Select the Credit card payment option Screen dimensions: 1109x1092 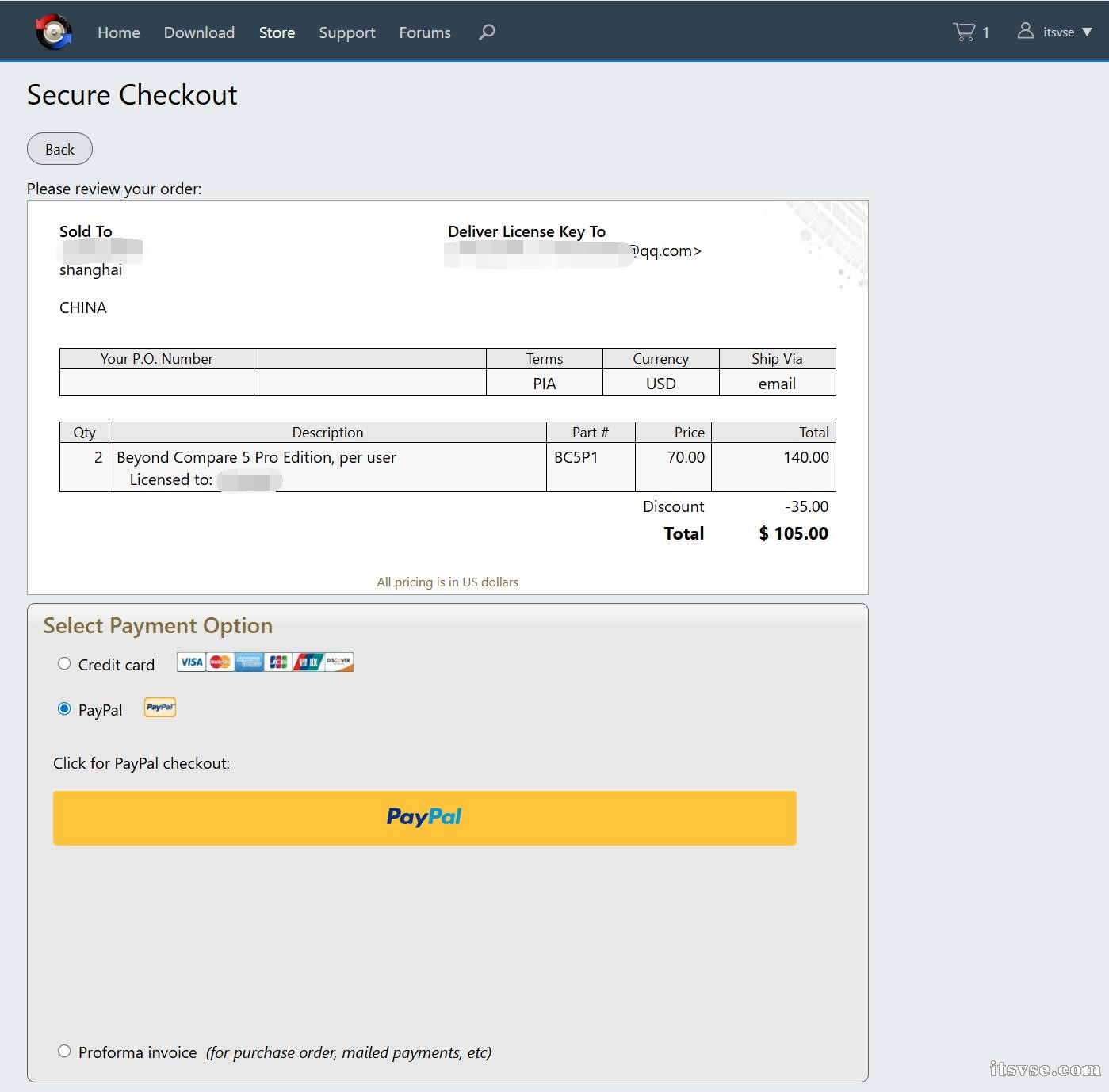pyautogui.click(x=64, y=664)
